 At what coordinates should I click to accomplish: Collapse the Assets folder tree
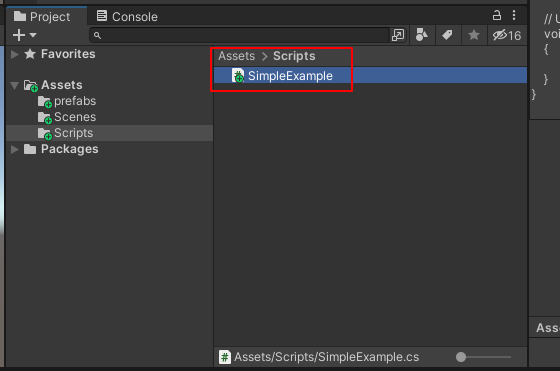(15, 85)
